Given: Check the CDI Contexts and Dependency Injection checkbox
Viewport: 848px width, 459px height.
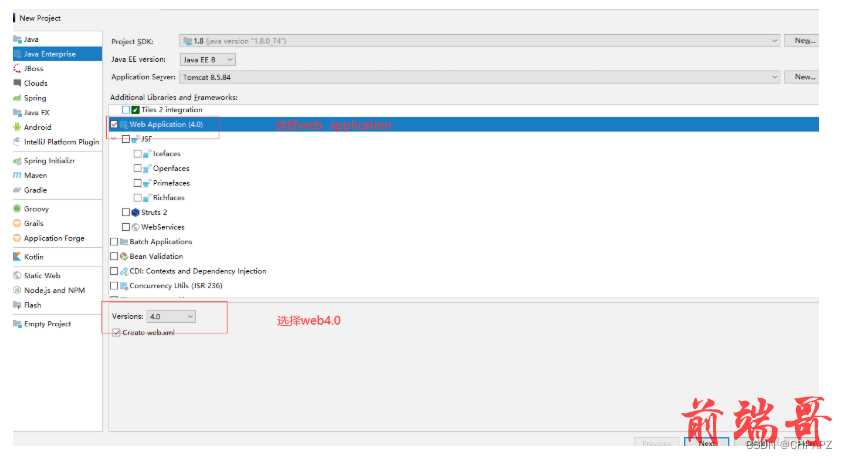Looking at the screenshot, I should [x=114, y=271].
